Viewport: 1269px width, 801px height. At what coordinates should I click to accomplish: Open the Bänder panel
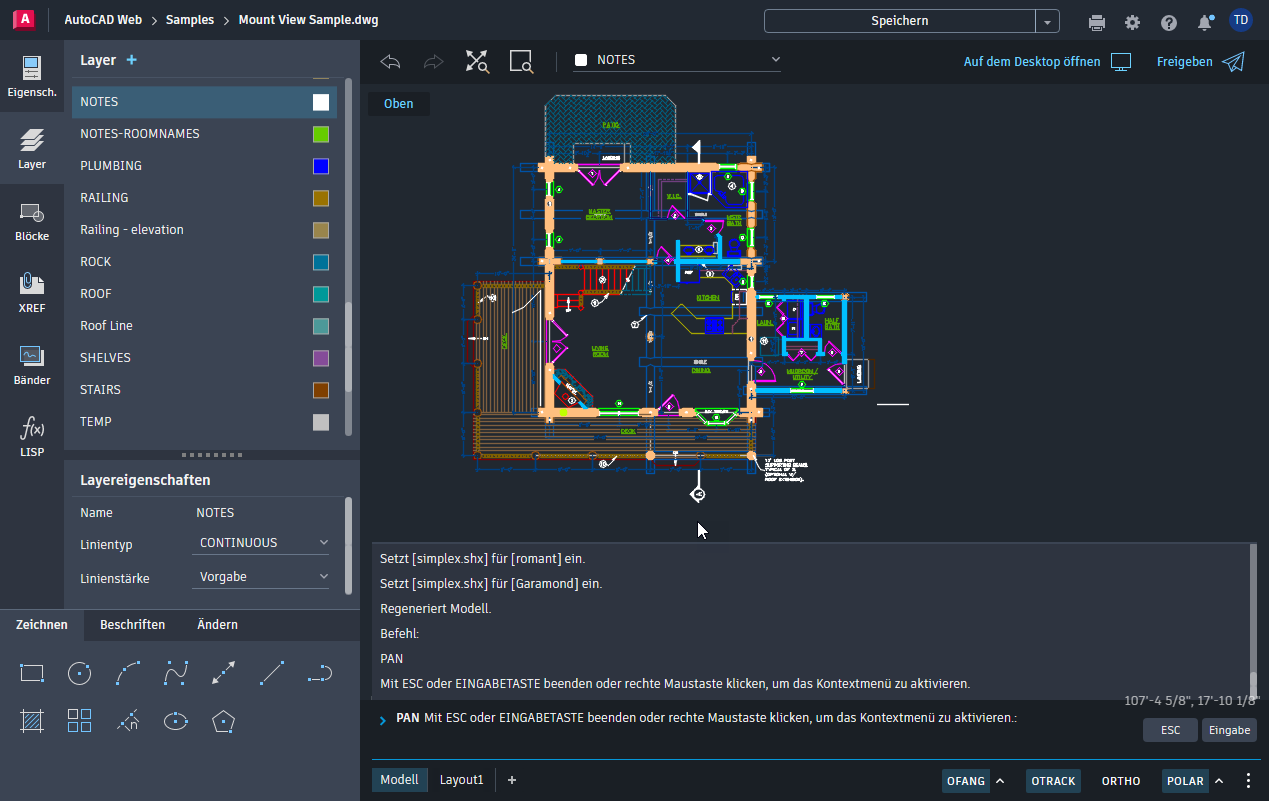(x=32, y=364)
